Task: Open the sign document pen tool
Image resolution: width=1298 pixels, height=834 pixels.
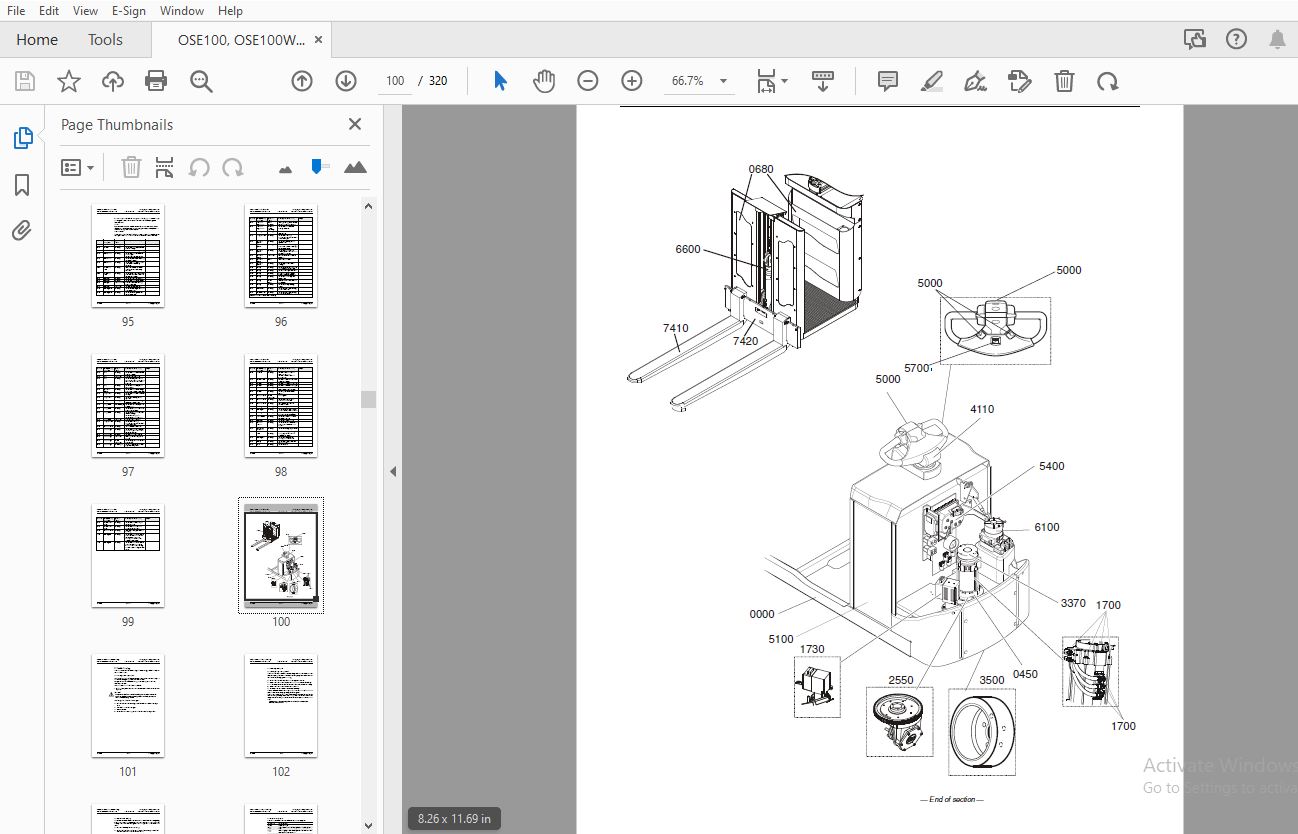Action: [x=976, y=81]
